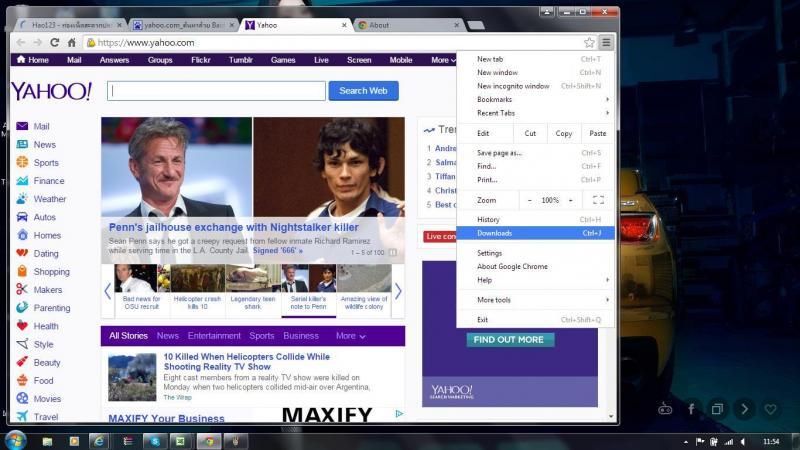
Task: Open Makers scissors icon in sidebar
Action: [x=22, y=289]
